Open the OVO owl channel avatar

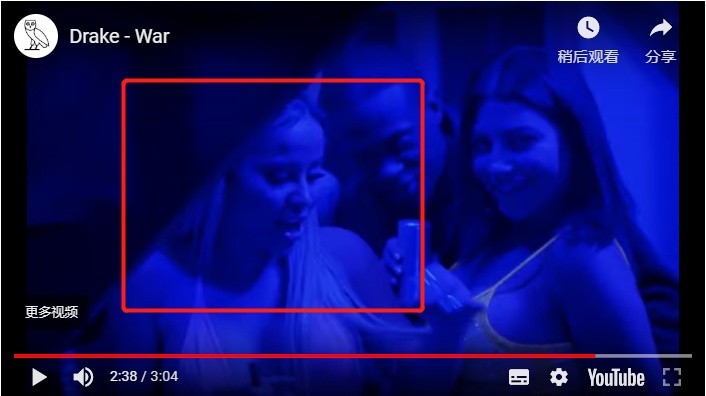coord(36,36)
